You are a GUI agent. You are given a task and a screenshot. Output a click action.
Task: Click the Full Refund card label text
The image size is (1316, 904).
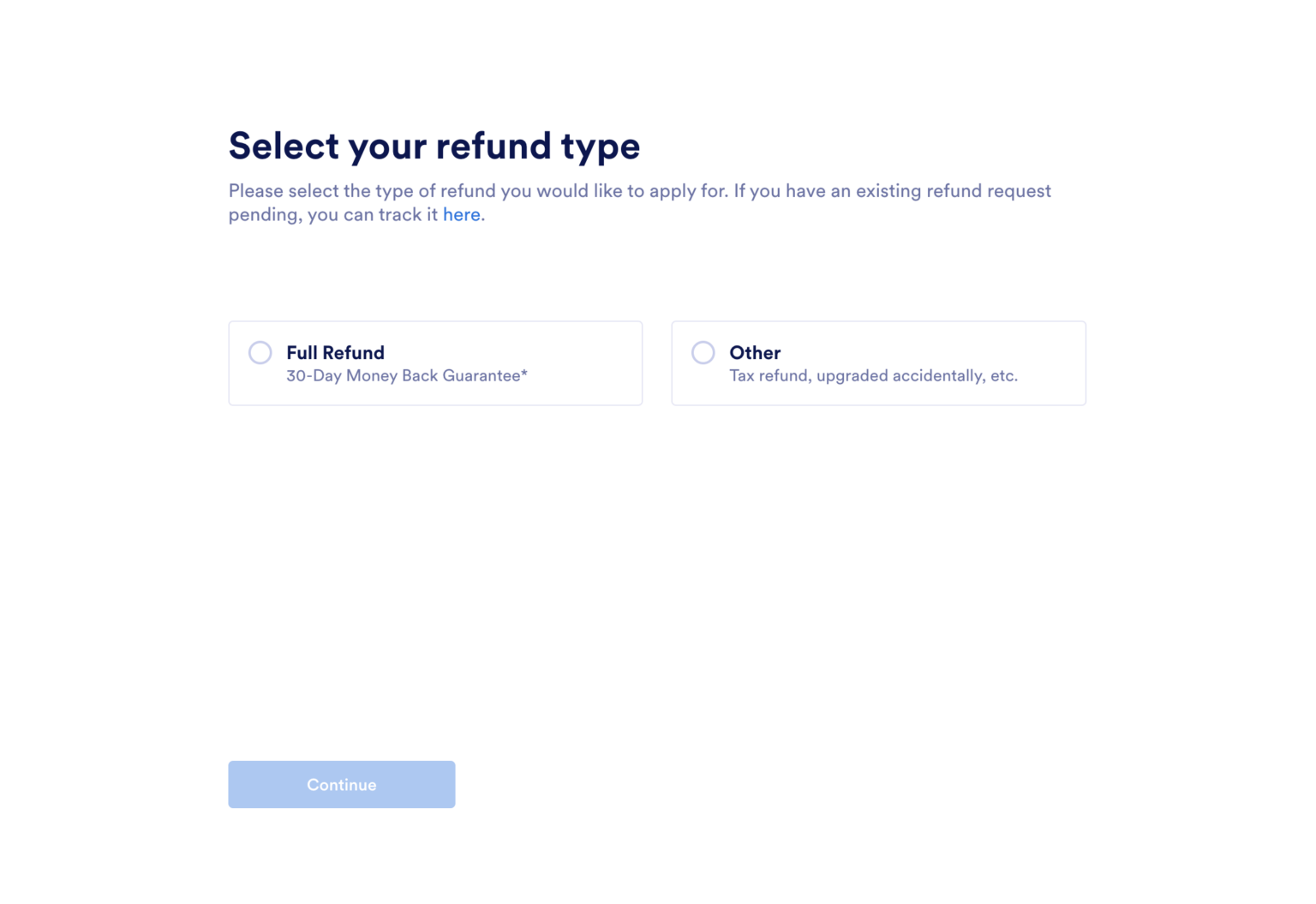pos(335,352)
